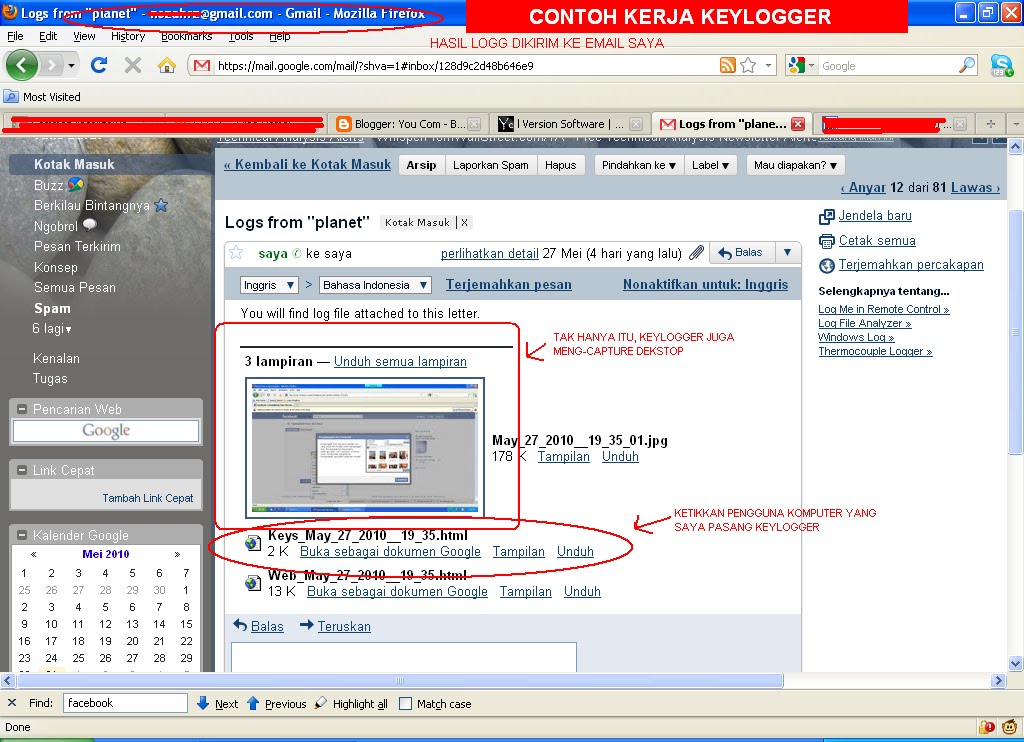Open the Bookmarks menu
The width and height of the screenshot is (1024, 742).
pos(187,37)
